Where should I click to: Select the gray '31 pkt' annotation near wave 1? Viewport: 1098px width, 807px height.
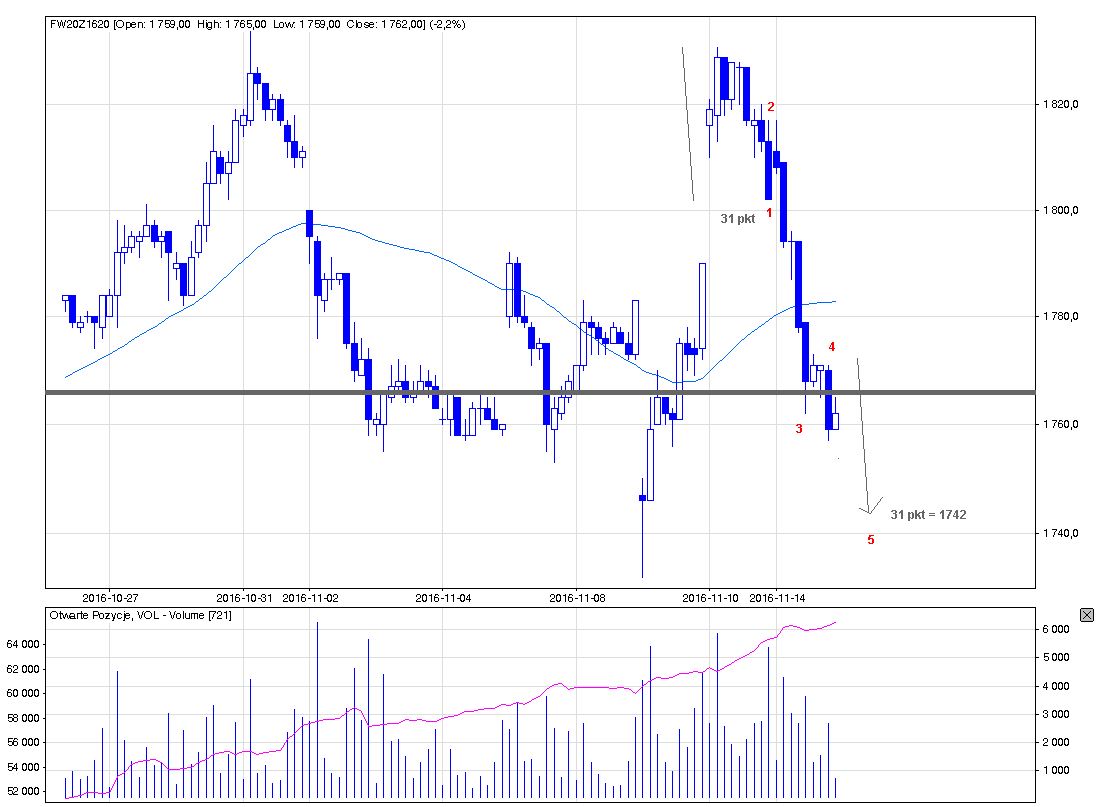click(737, 219)
